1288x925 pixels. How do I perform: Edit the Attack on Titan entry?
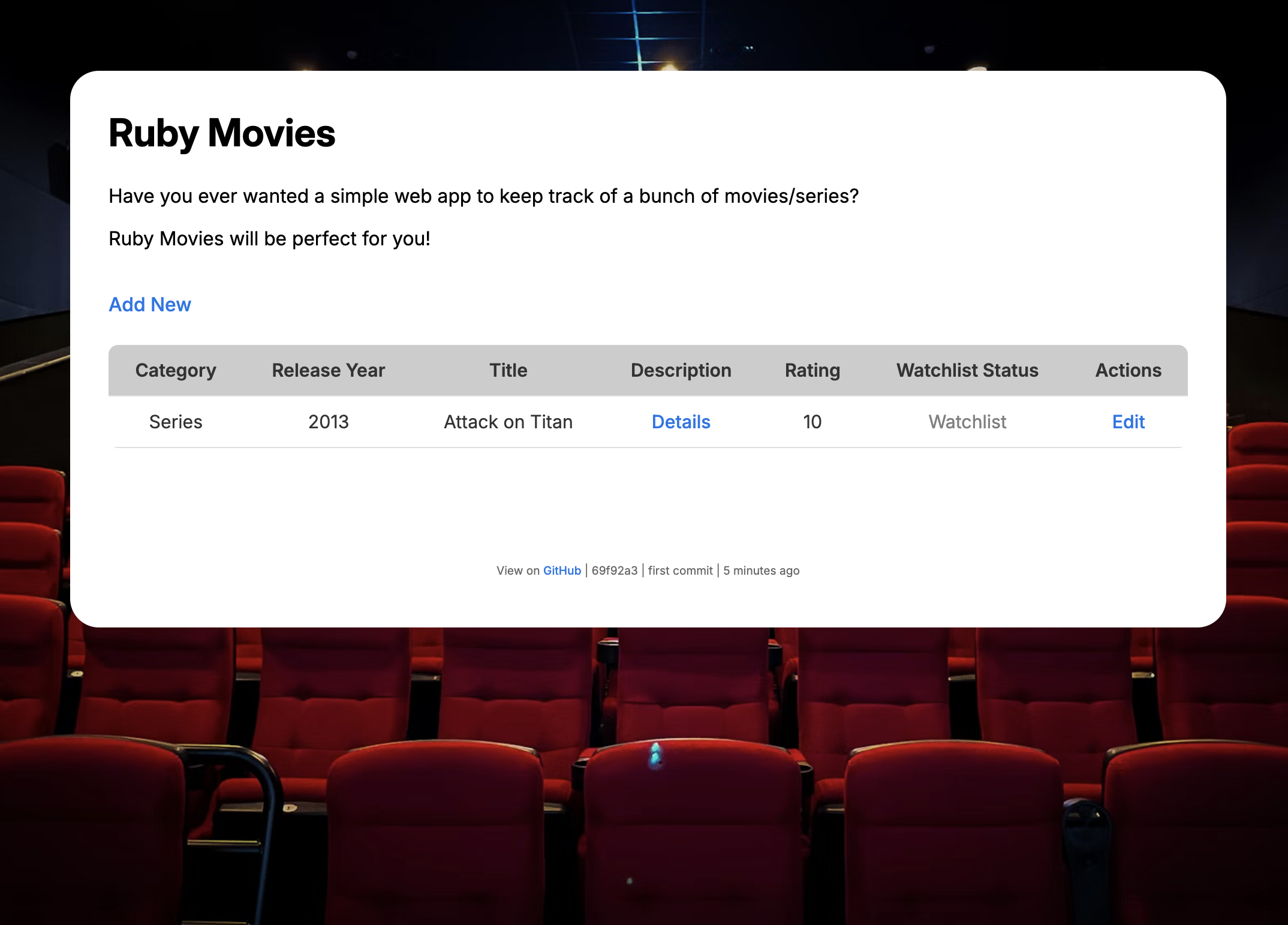[x=1128, y=422]
